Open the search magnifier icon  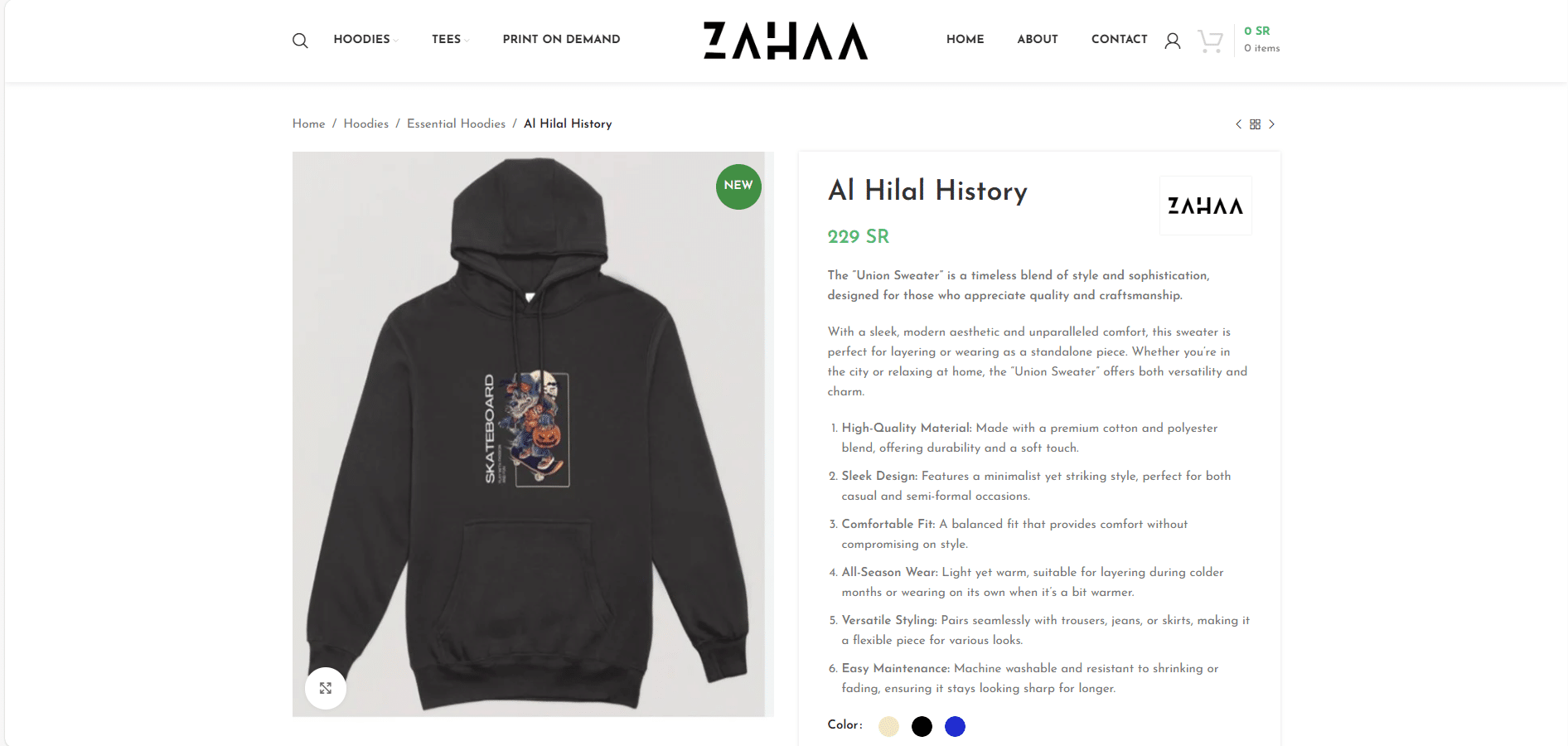click(300, 41)
